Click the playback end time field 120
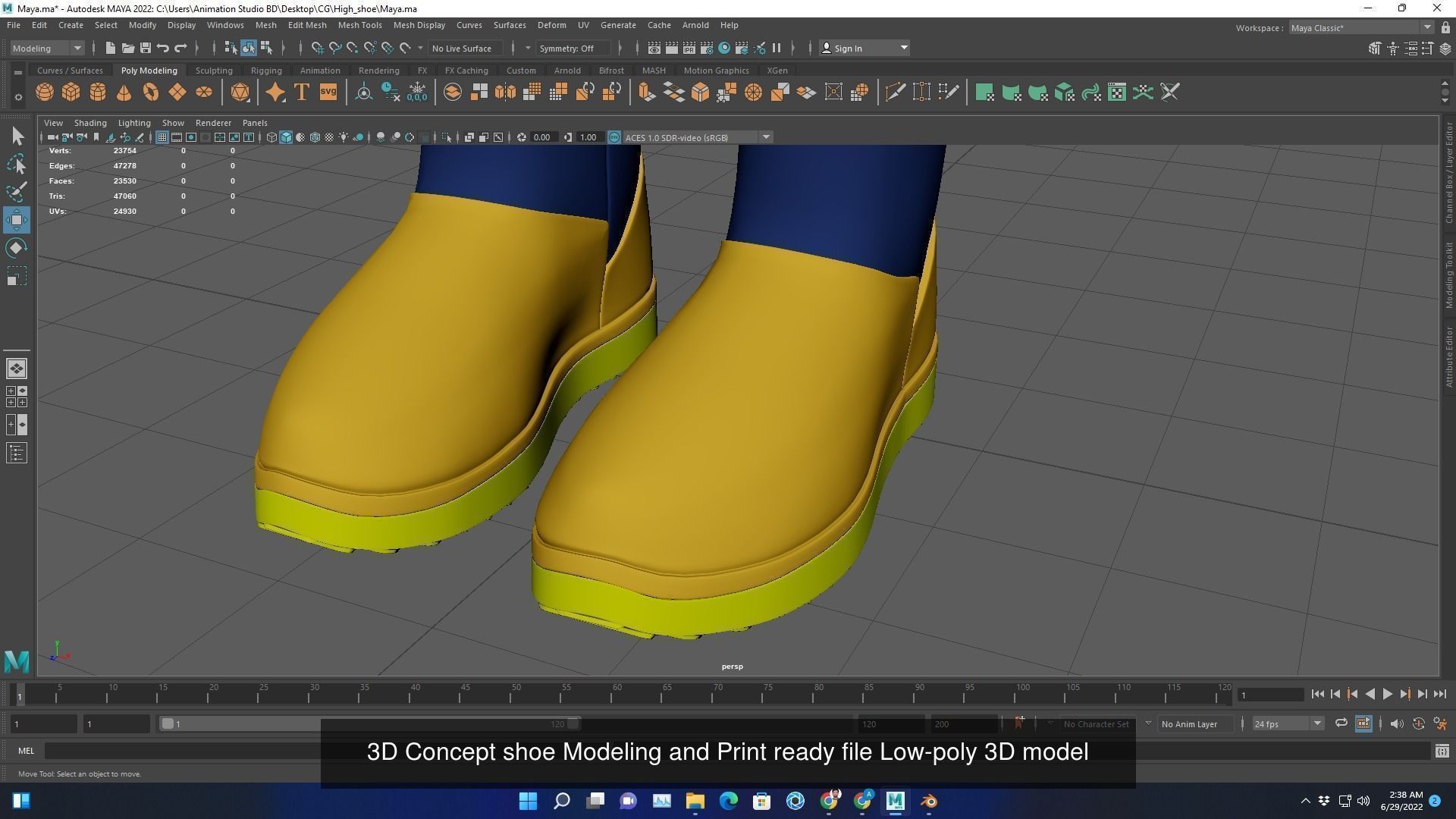1456x819 pixels. (x=890, y=723)
